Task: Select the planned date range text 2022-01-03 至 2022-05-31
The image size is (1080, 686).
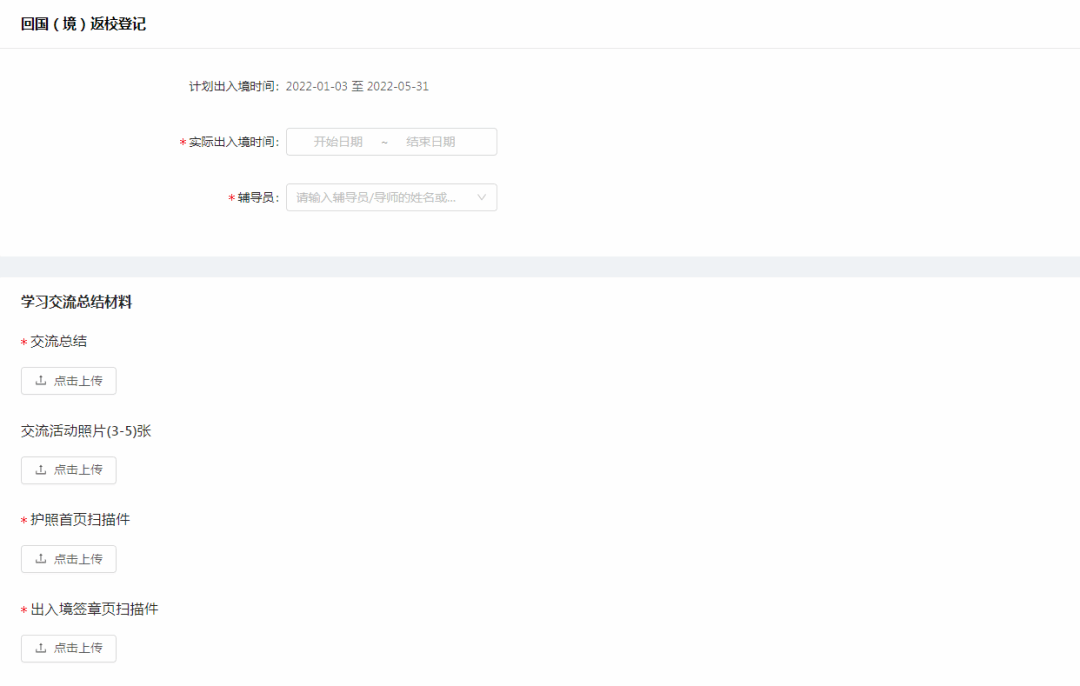Action: coord(357,87)
